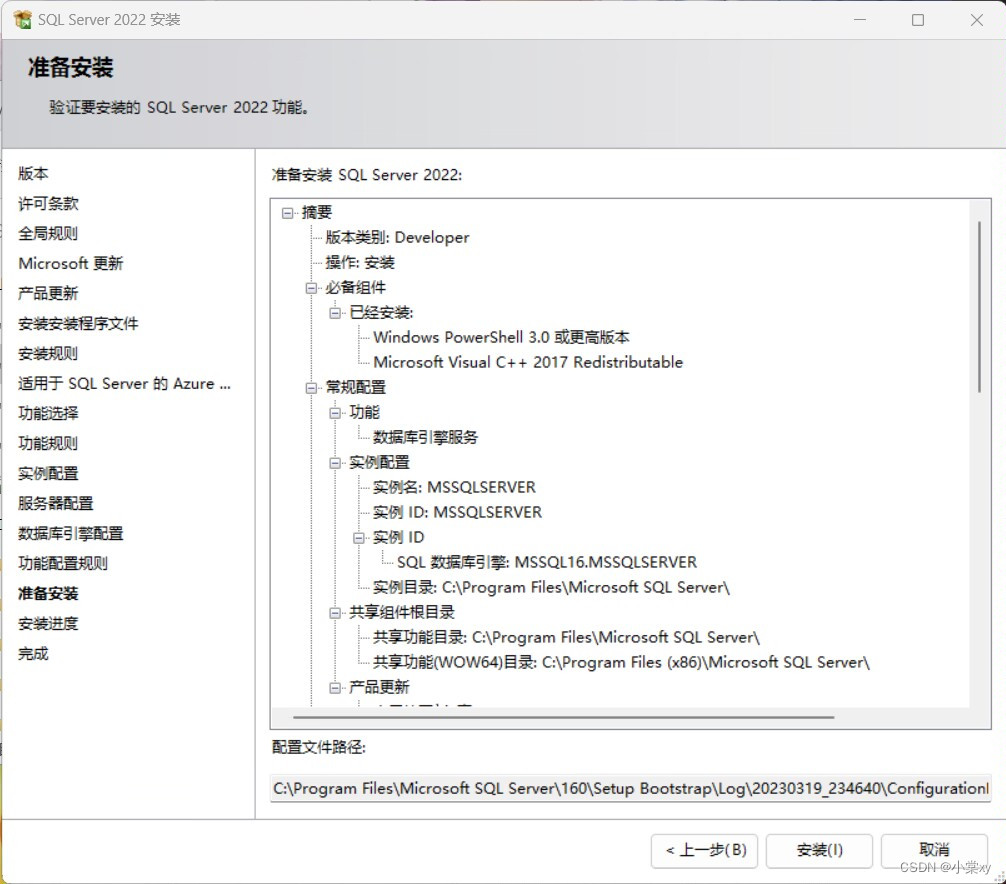The image size is (1006, 884).
Task: Select the 安装安装程序文件 step
Action: 78,324
